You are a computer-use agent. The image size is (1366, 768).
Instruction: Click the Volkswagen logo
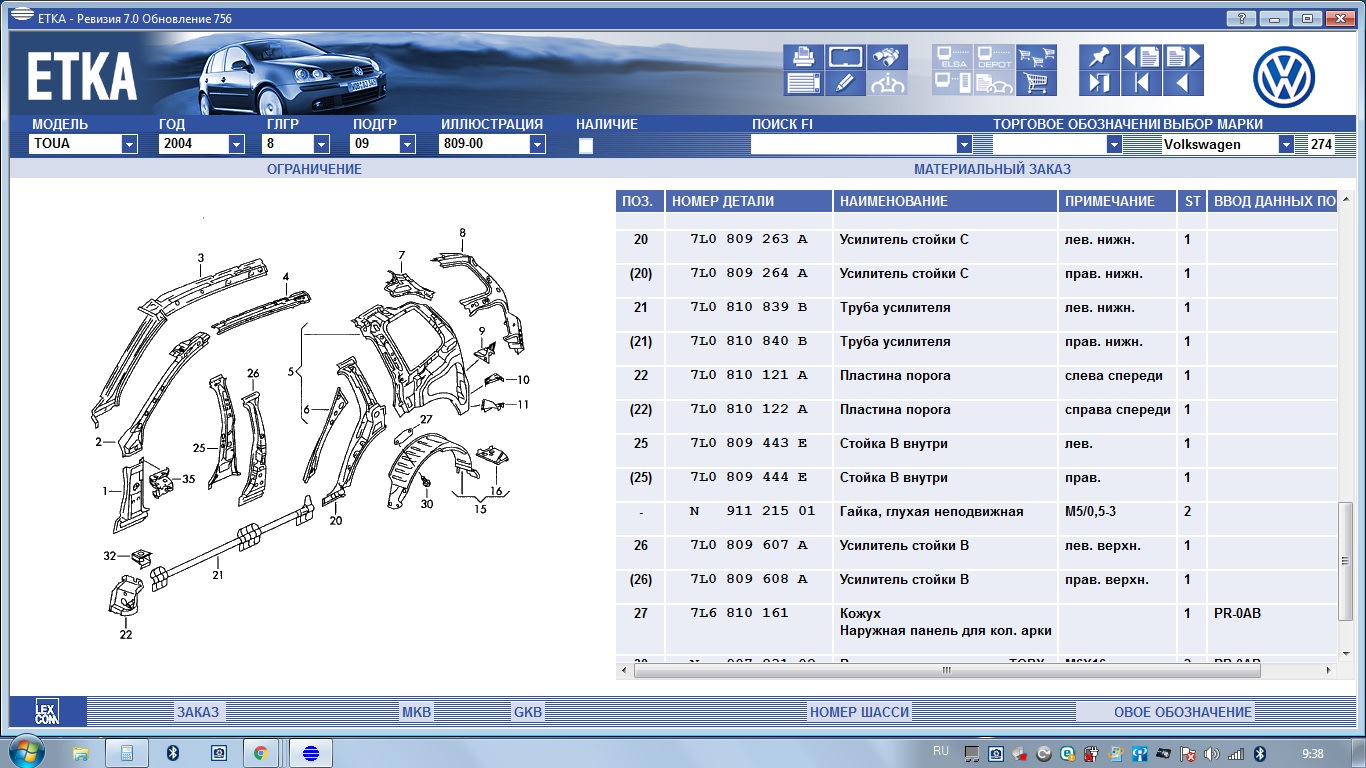point(1284,77)
